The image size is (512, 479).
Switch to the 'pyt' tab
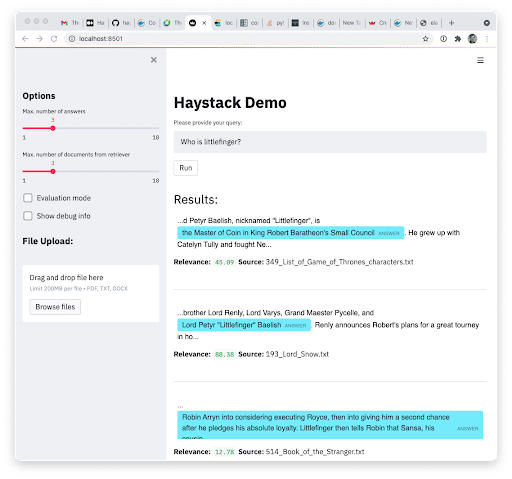(276, 23)
